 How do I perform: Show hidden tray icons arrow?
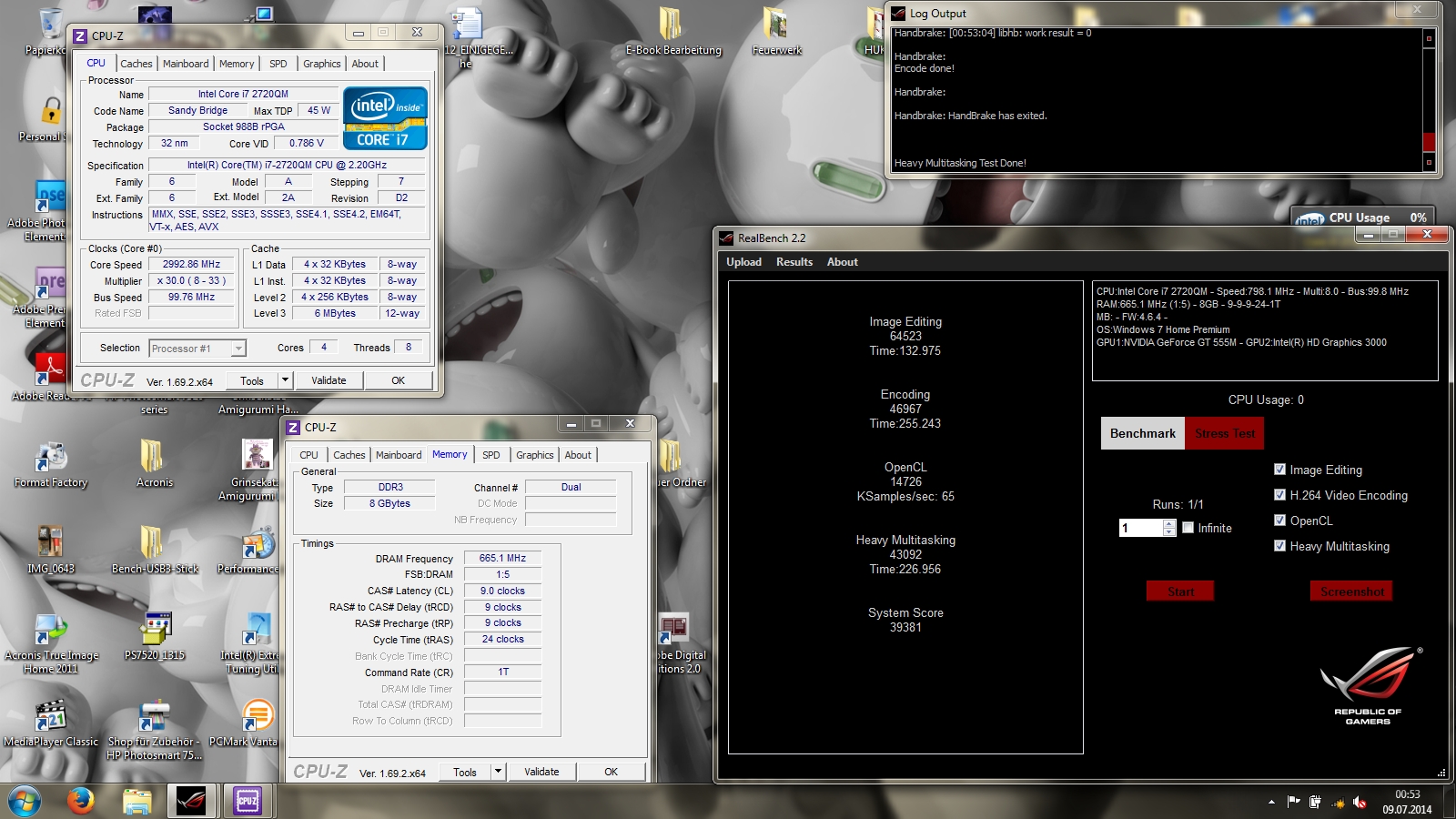pos(1271,802)
